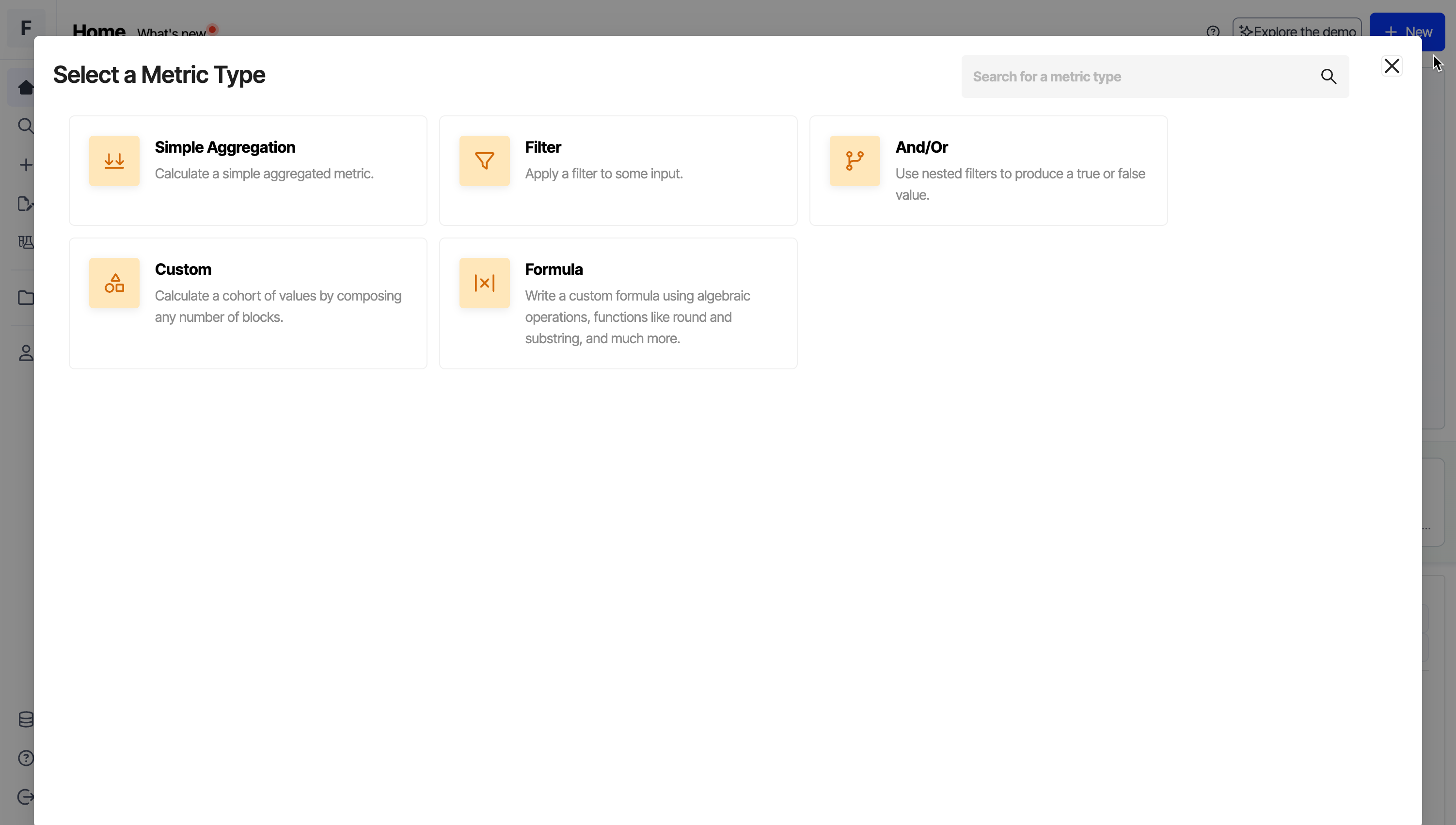
Task: Click the Simple Aggregation download-arrows icon
Action: 114,161
